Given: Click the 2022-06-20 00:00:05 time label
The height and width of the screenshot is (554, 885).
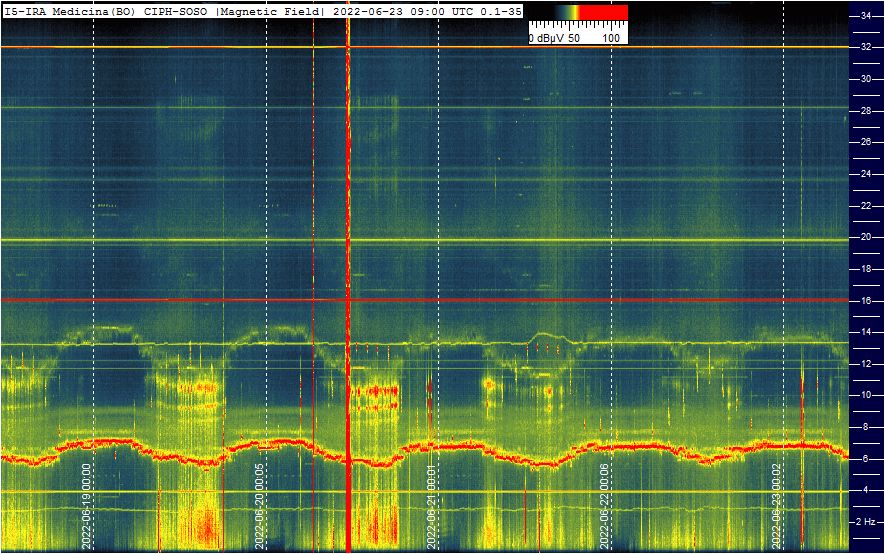Looking at the screenshot, I should pyautogui.click(x=260, y=505).
